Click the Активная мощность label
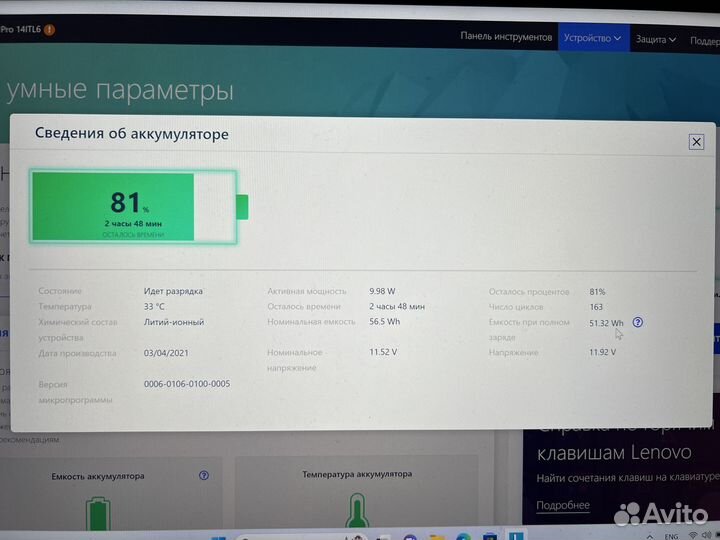The image size is (720, 540). coord(307,291)
